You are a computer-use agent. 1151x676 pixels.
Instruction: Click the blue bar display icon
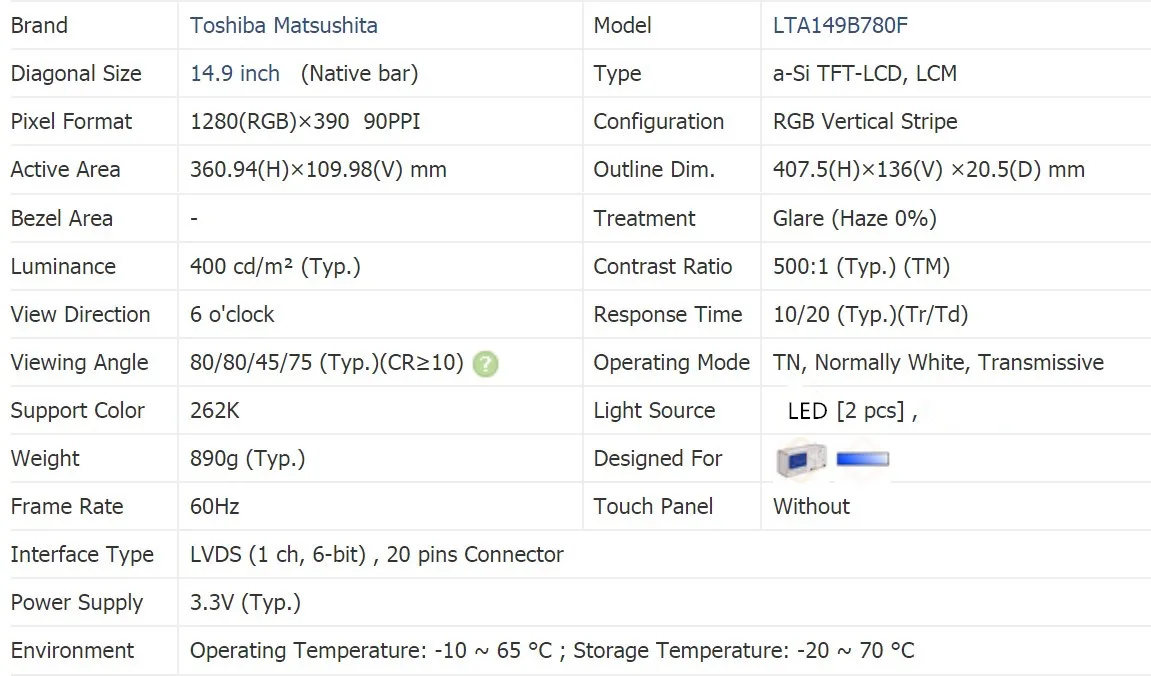coord(862,459)
